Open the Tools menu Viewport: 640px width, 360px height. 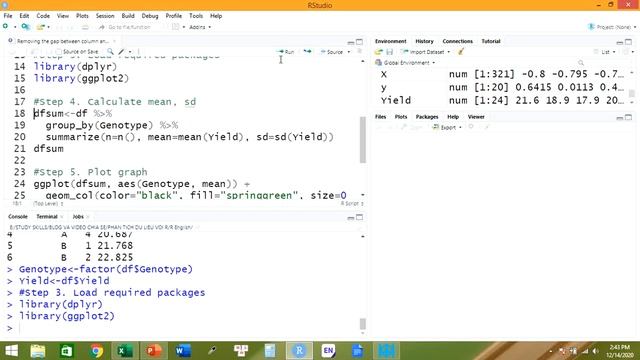pos(196,16)
